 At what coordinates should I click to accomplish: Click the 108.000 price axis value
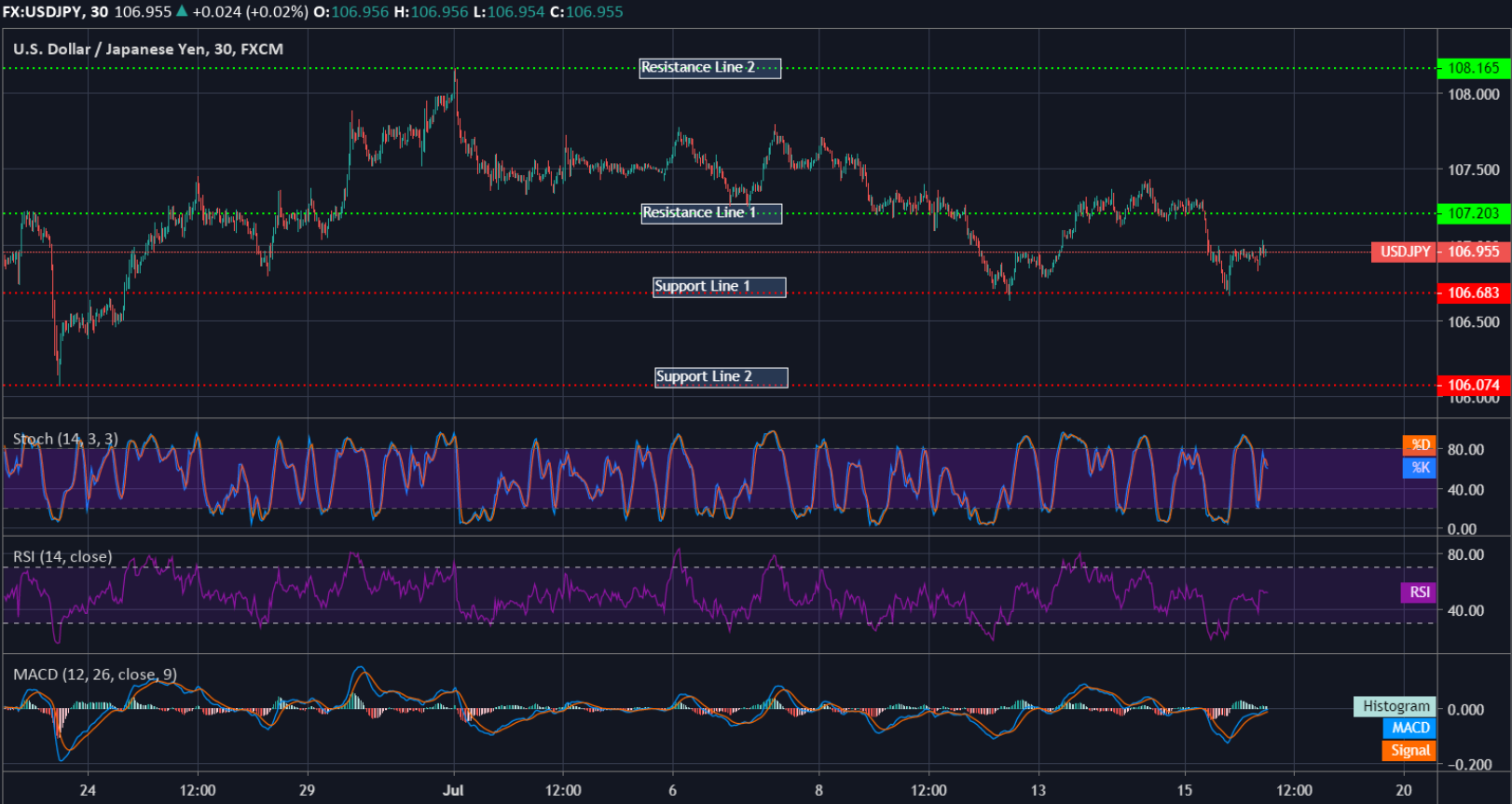(1474, 94)
